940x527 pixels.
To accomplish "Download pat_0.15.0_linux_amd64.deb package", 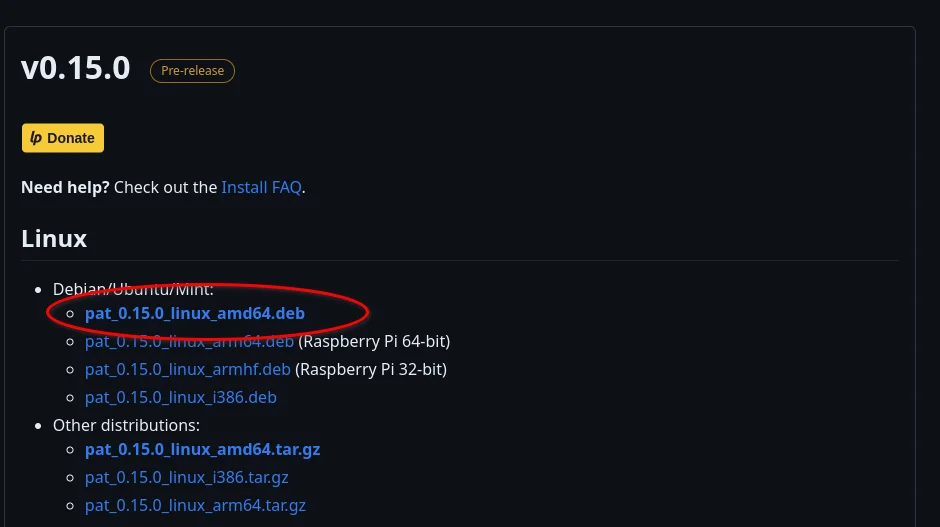I will 195,313.
